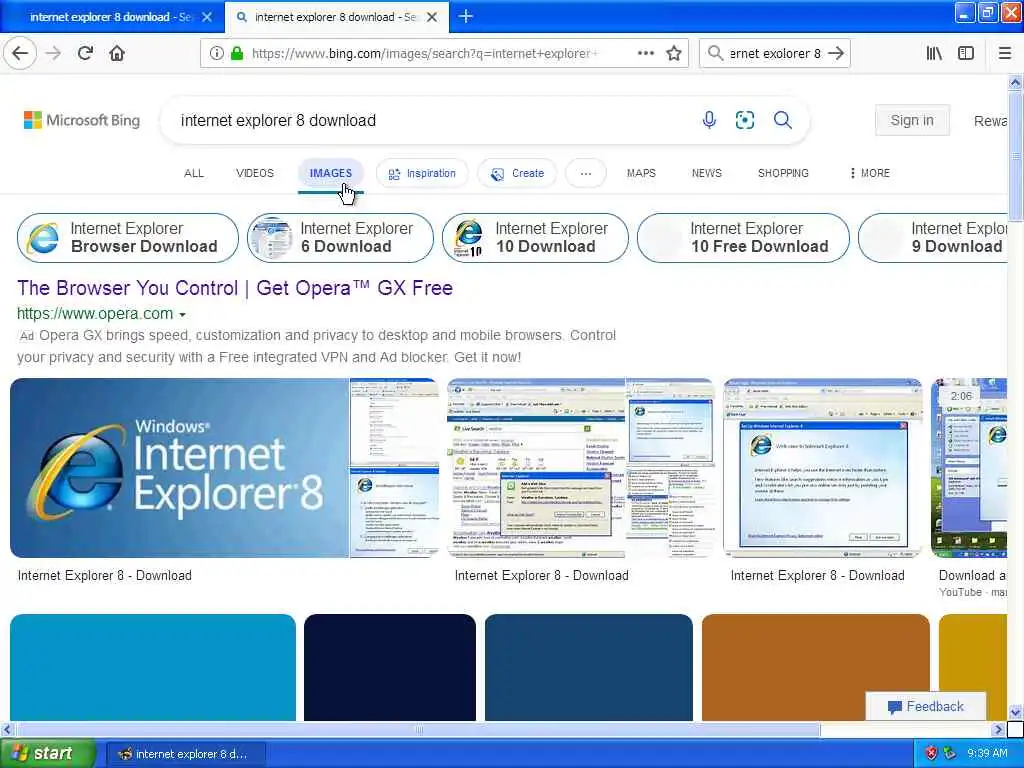1024x768 pixels.
Task: Open the dark navy placeholder image tile
Action: point(390,667)
